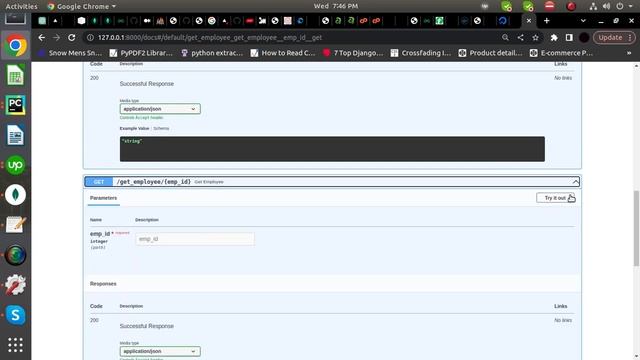Open Upwork app from the dock
This screenshot has height=360, width=640.
[16, 165]
